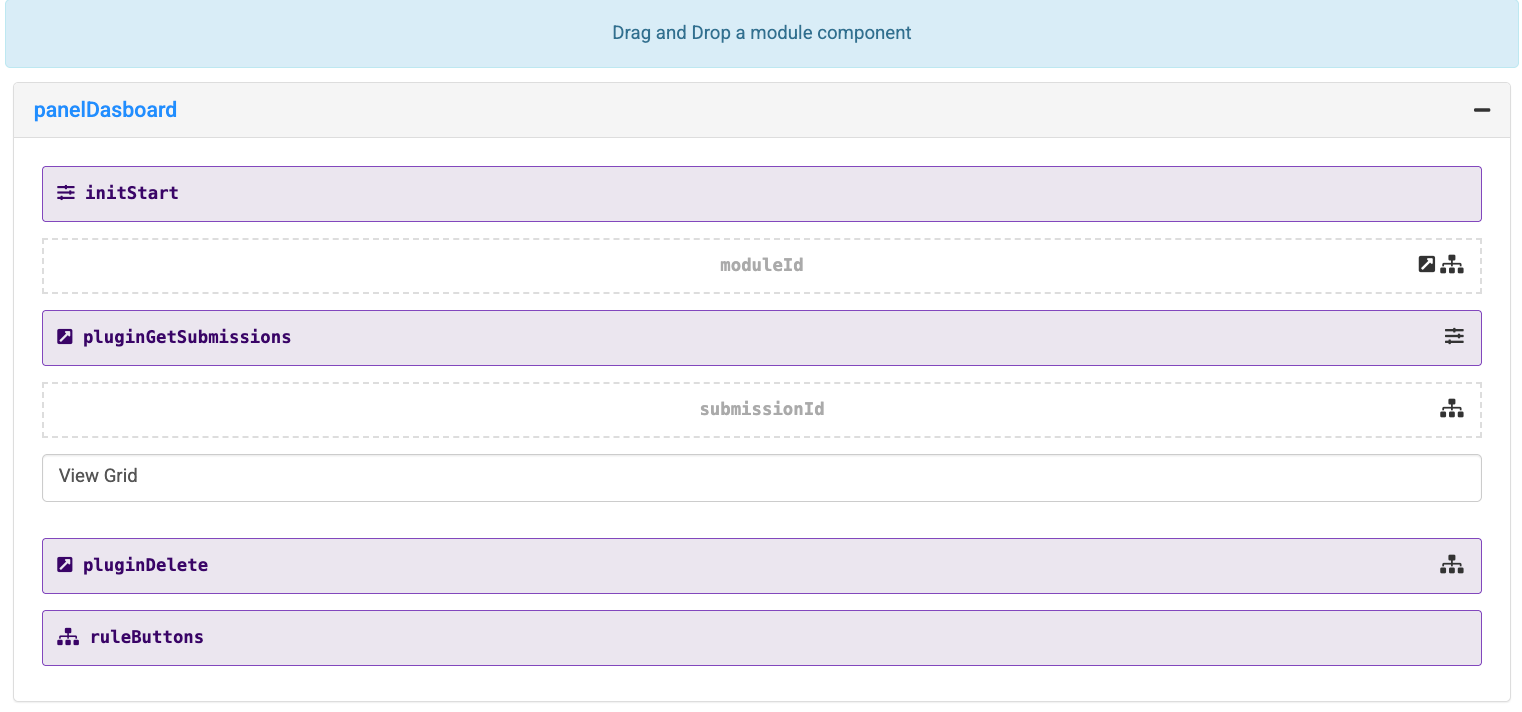Open the edit icon in moduleId field
The width and height of the screenshot is (1522, 712).
click(x=1426, y=264)
